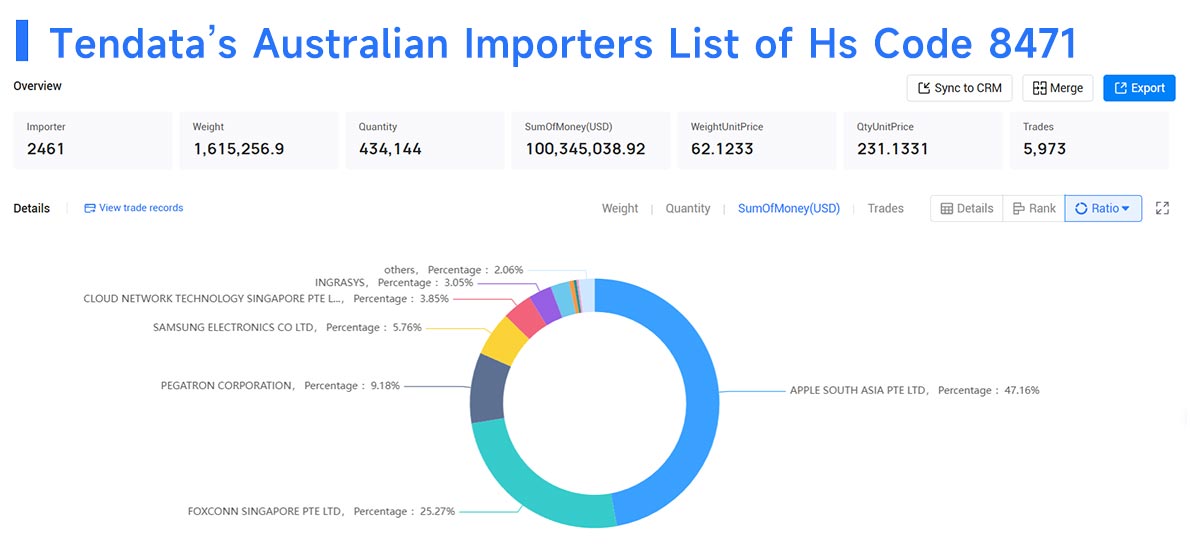1190x547 pixels.
Task: Show the Details table view
Action: (x=967, y=209)
